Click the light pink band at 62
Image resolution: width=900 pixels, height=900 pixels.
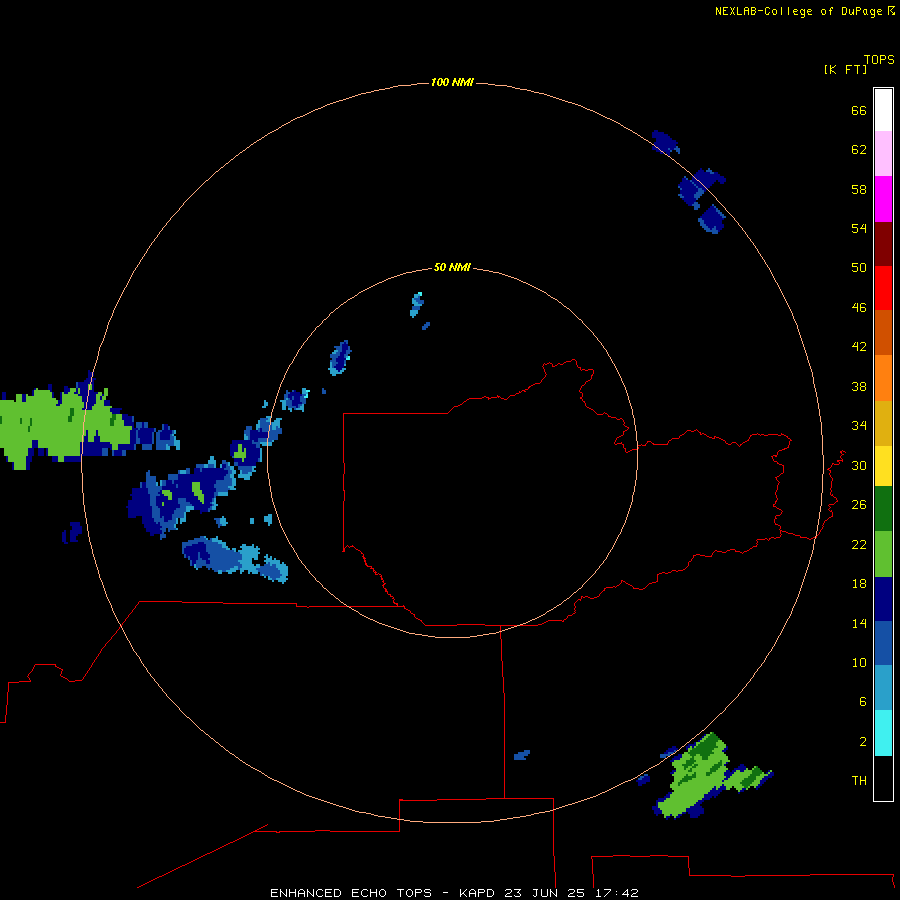883,153
